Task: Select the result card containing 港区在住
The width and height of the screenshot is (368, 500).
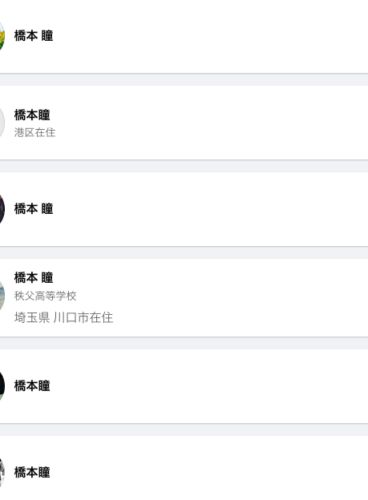Action: click(184, 123)
